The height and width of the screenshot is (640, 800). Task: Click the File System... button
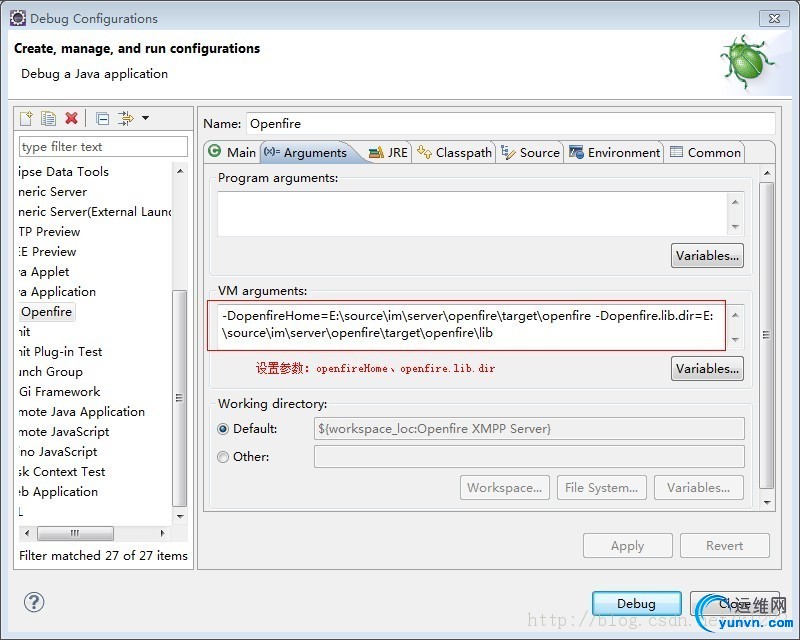click(x=602, y=488)
